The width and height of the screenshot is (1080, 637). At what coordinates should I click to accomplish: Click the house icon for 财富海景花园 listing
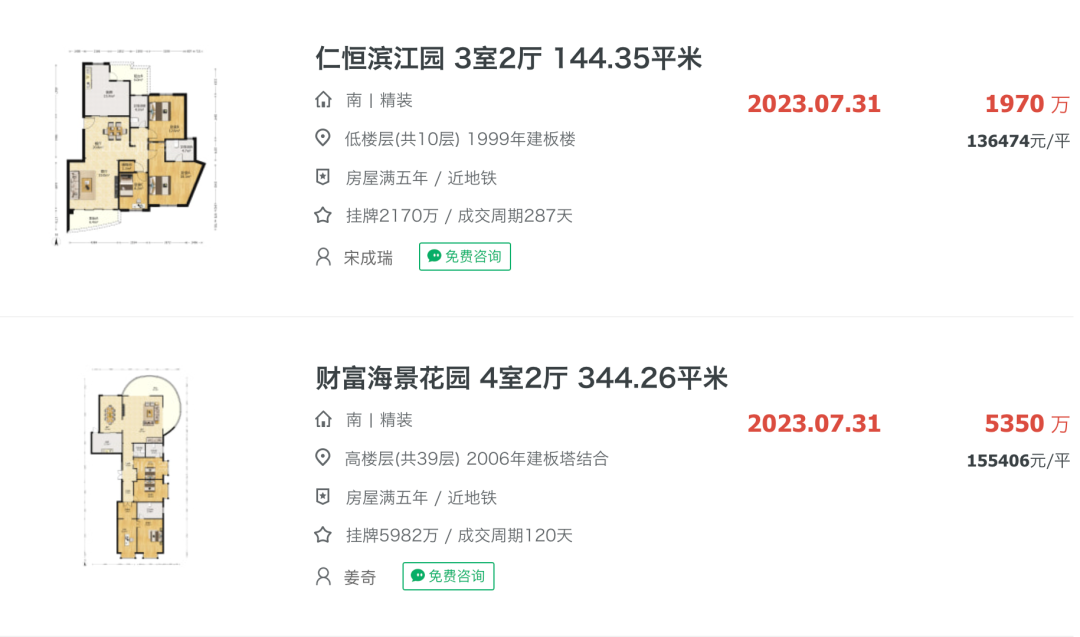[323, 419]
